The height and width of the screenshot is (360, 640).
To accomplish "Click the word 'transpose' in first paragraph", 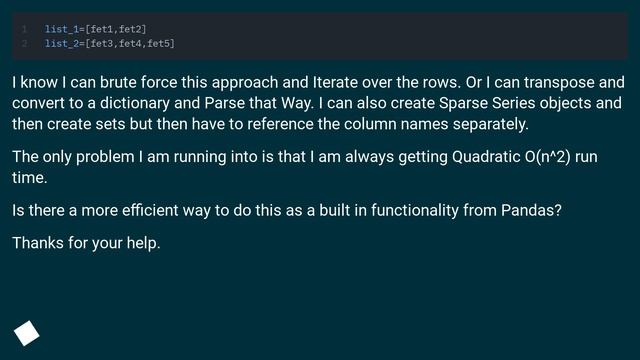I will 559,83.
